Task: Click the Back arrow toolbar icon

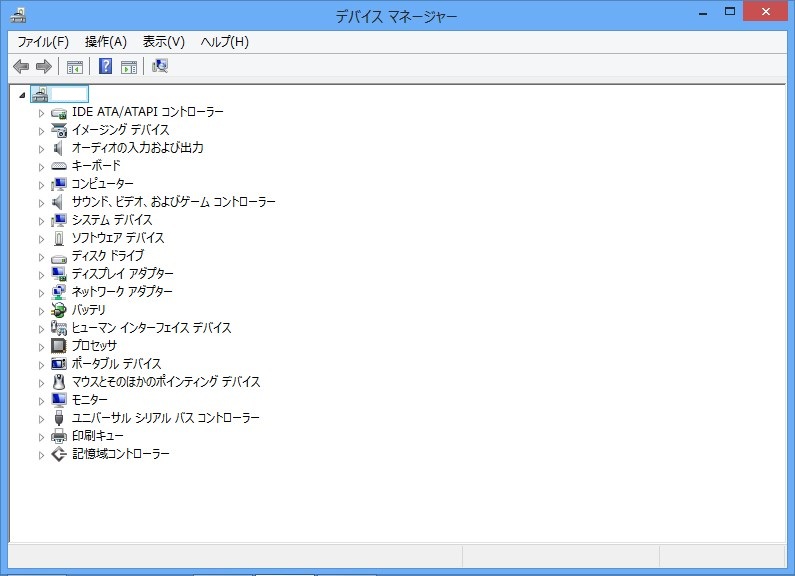Action: [x=20, y=67]
